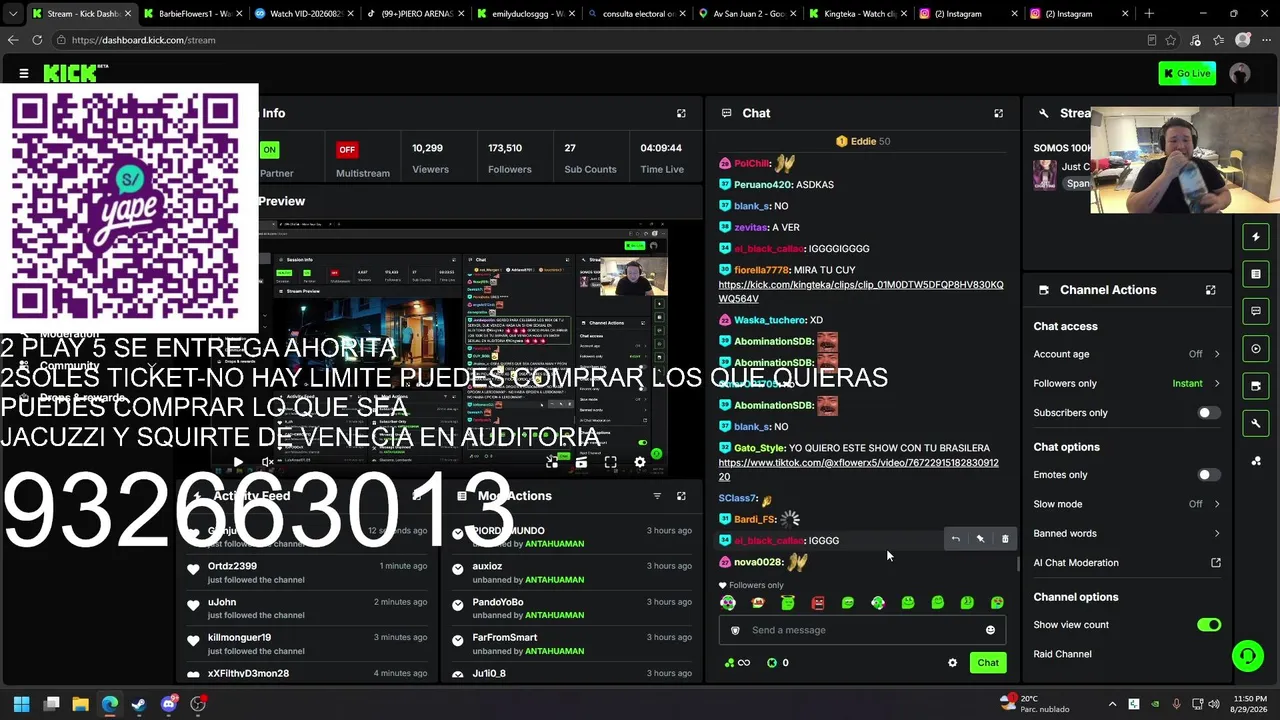Switch to the Av San Juan 2 Maps tab

pyautogui.click(x=747, y=14)
